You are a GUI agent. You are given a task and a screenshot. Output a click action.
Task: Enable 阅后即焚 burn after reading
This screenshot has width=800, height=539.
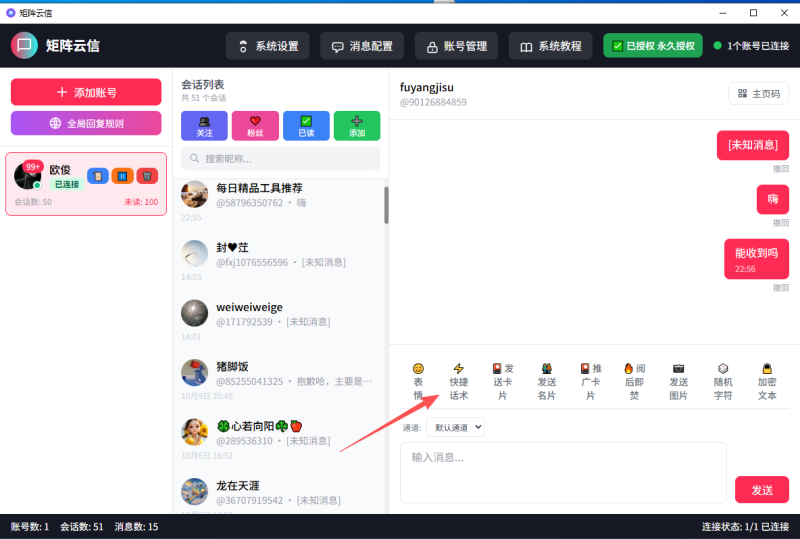[x=635, y=381]
